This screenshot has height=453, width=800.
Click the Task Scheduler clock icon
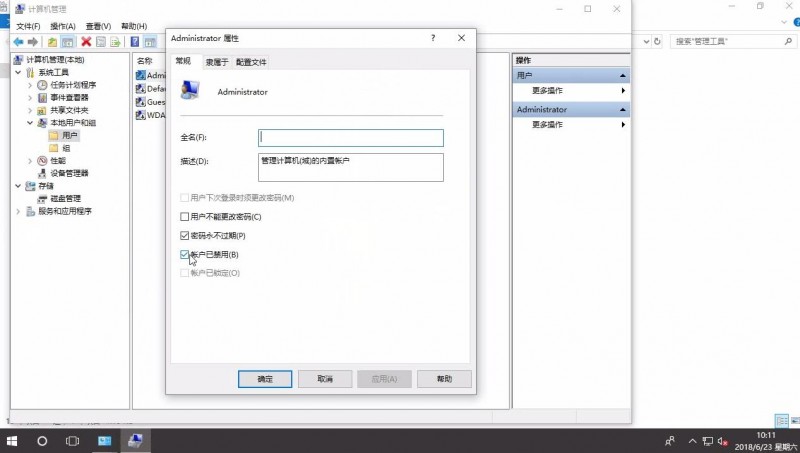click(x=42, y=85)
